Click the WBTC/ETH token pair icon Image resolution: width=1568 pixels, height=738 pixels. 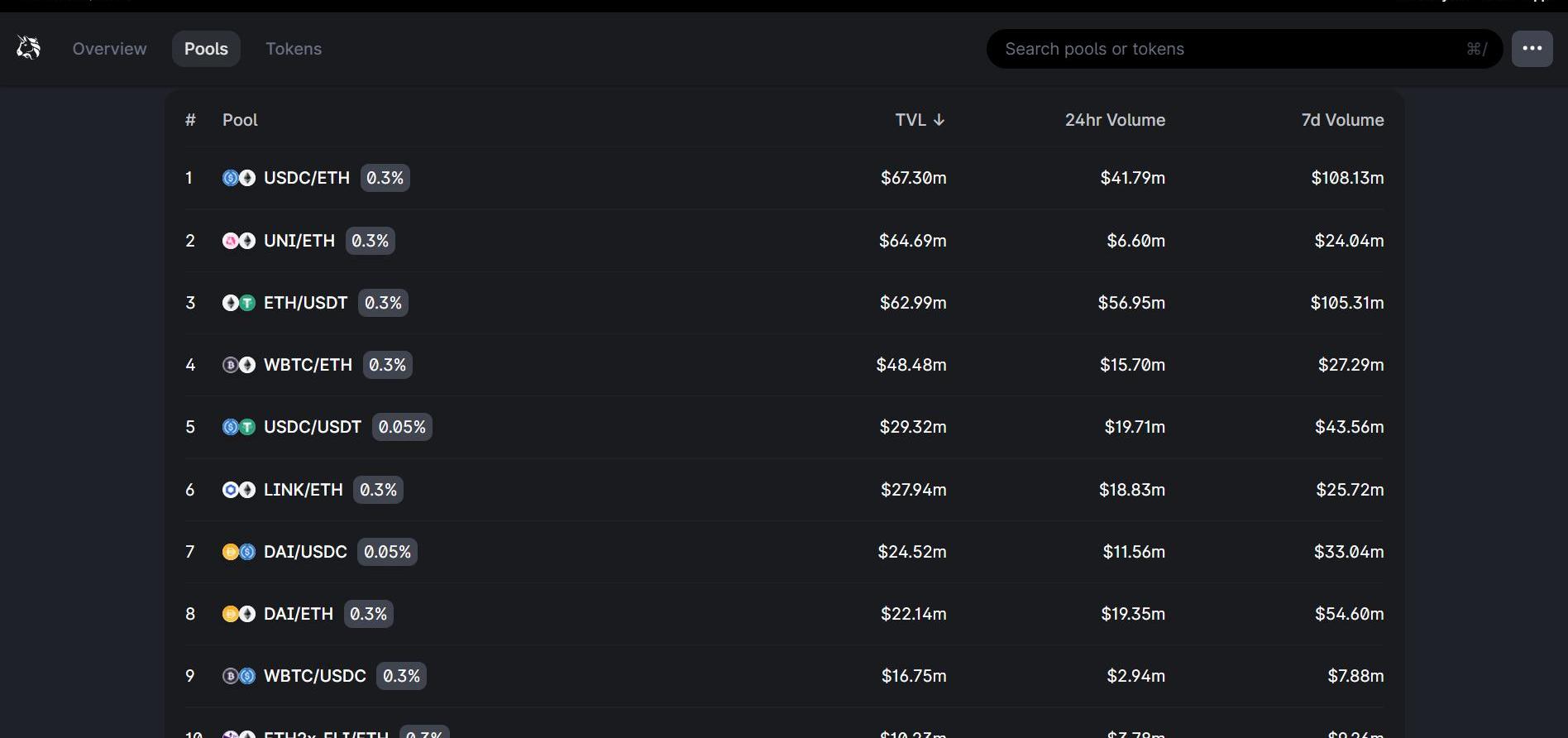(238, 365)
